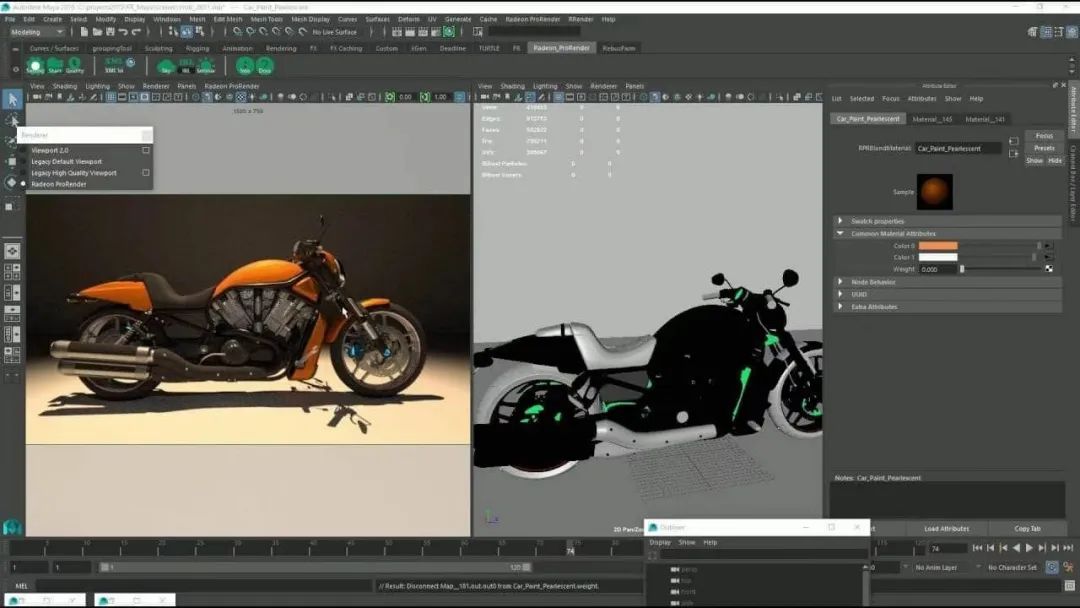Image resolution: width=1080 pixels, height=608 pixels.
Task: Click the Show button in Attribute Editor
Action: [1035, 160]
